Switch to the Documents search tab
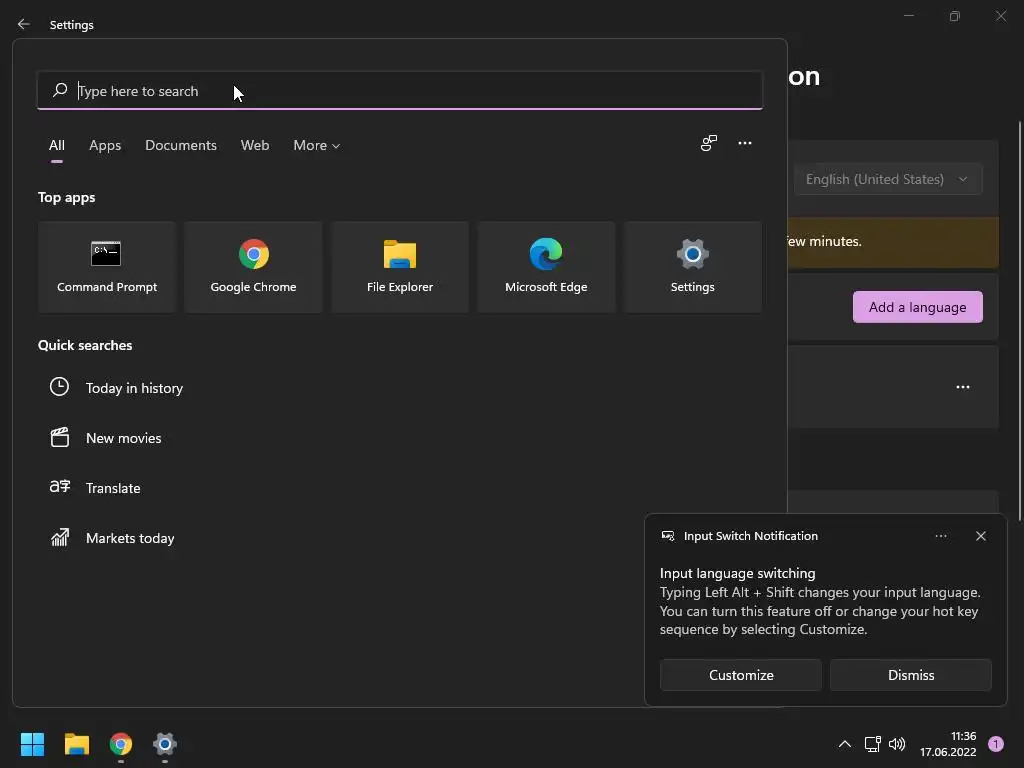The height and width of the screenshot is (768, 1024). pos(181,146)
